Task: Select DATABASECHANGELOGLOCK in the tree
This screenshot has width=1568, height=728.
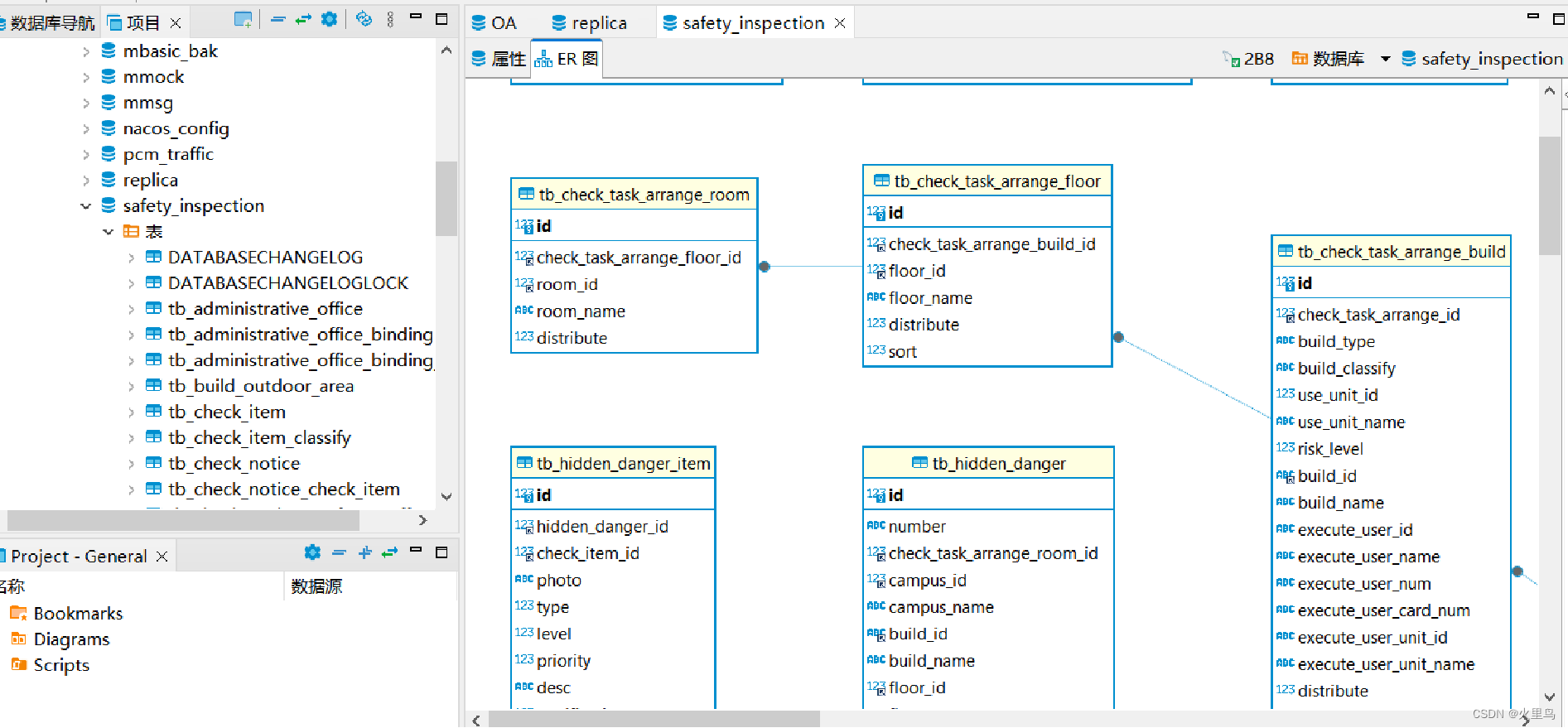Action: click(288, 283)
